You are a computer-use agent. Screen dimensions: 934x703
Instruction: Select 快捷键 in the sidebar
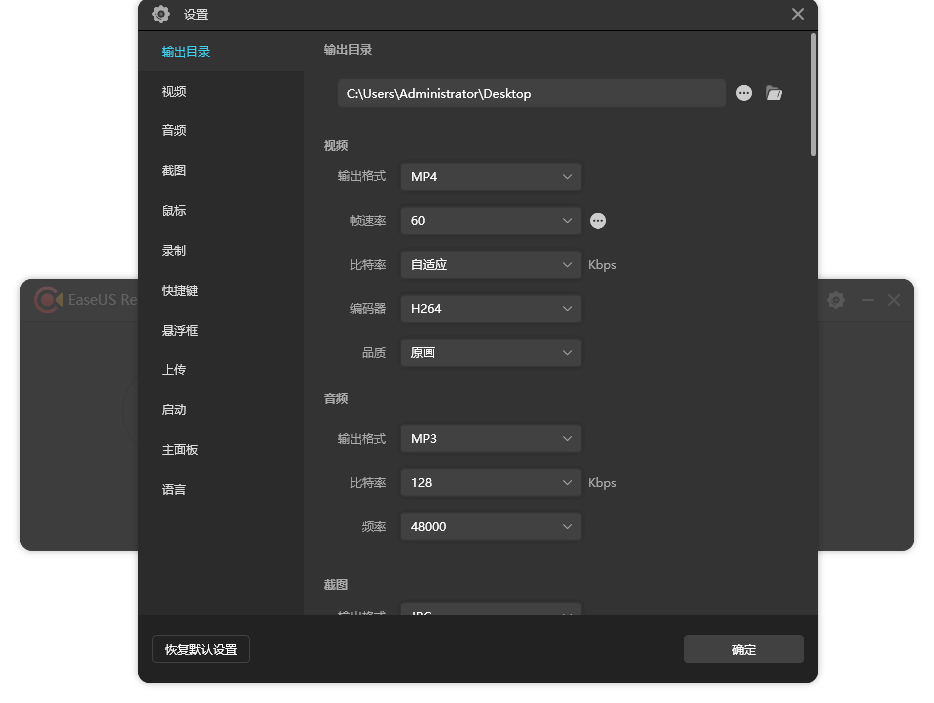click(180, 290)
